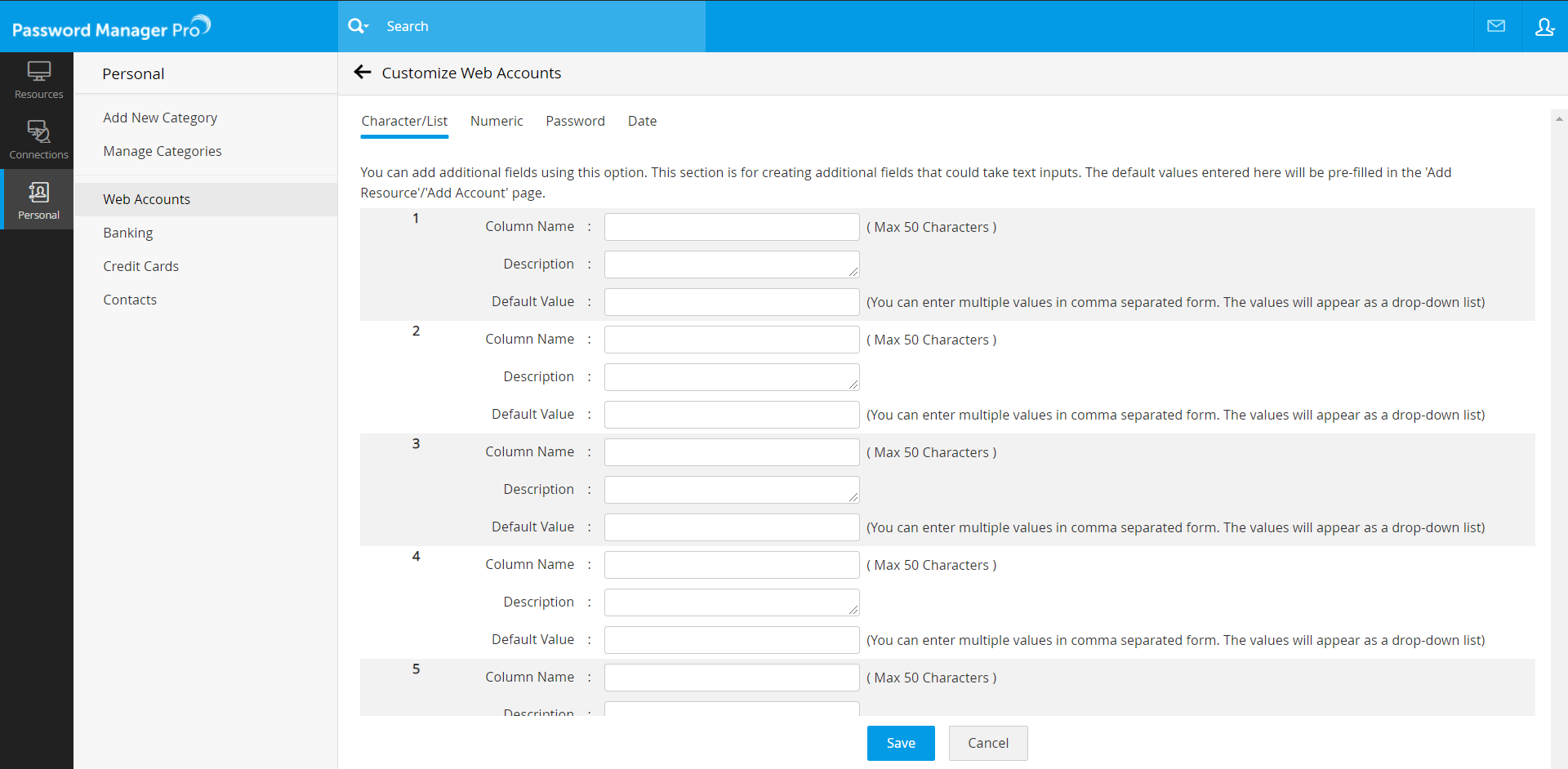This screenshot has height=769, width=1568.
Task: Click Default Value field for row 2
Action: click(x=732, y=415)
